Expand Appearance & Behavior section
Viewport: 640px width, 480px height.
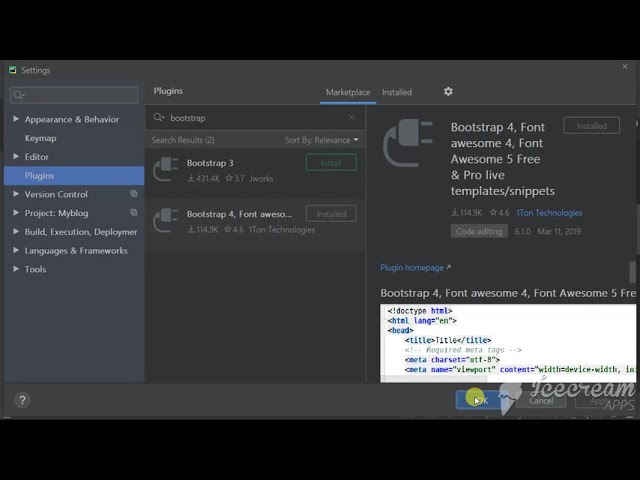16,119
